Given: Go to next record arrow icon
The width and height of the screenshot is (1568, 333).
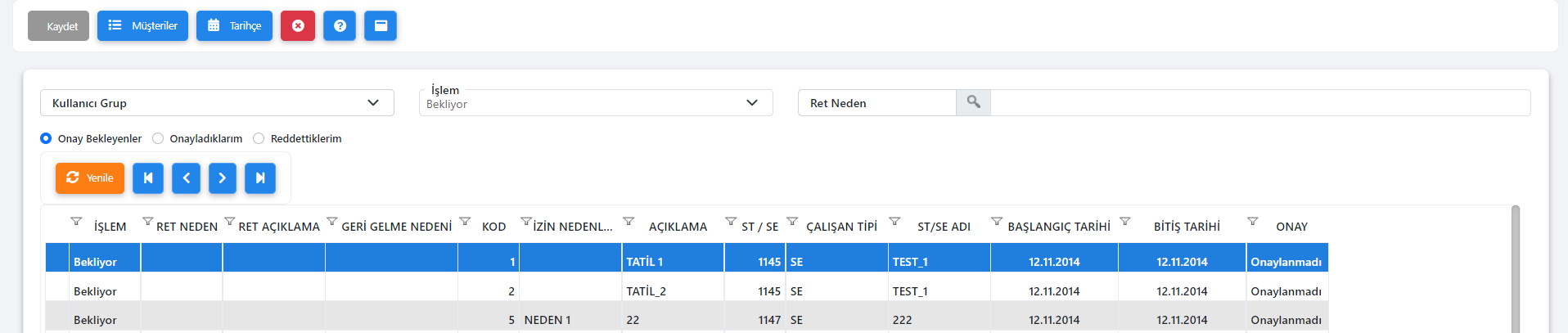Looking at the screenshot, I should [223, 178].
